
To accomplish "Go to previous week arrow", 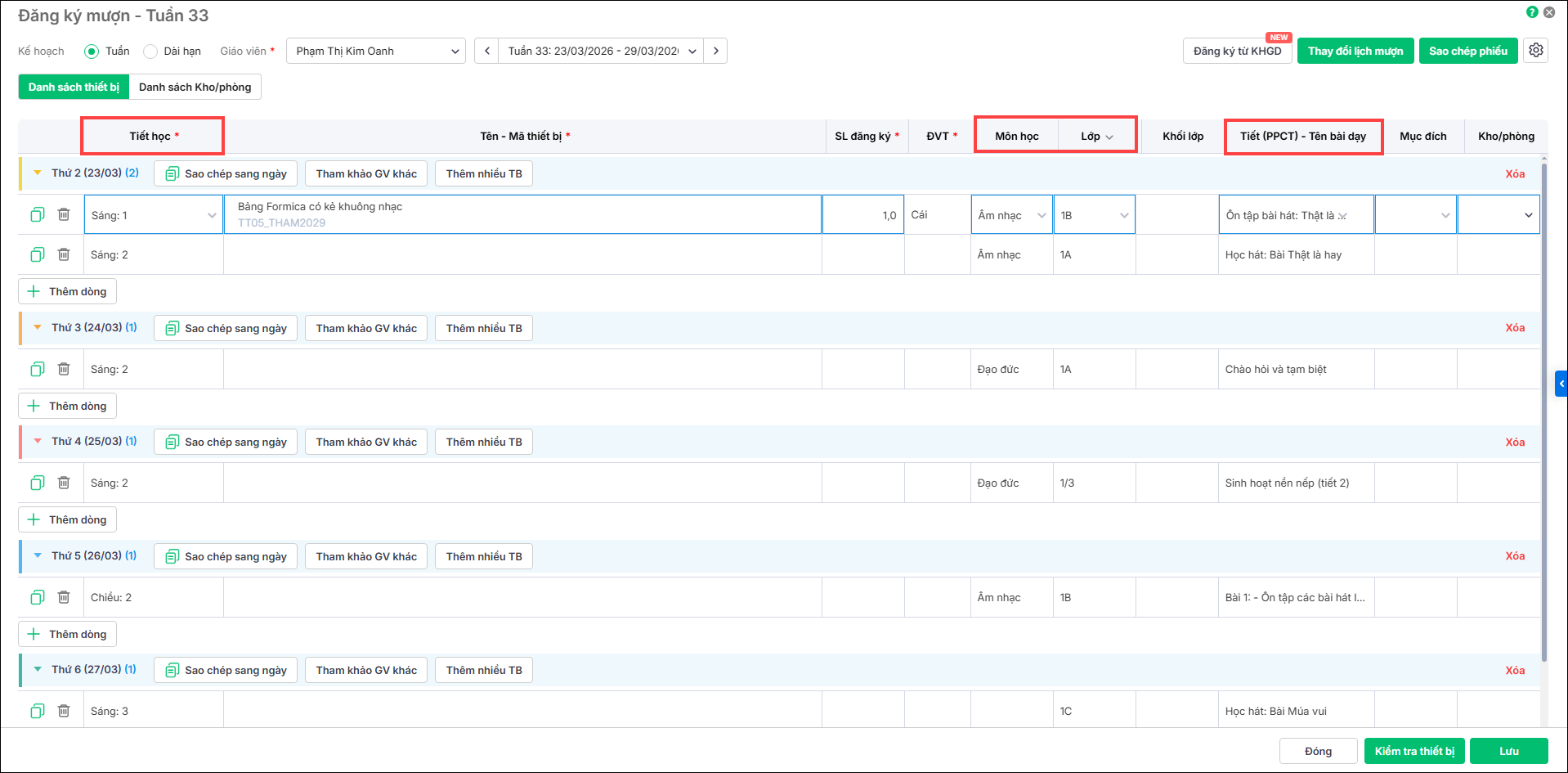I will point(486,51).
